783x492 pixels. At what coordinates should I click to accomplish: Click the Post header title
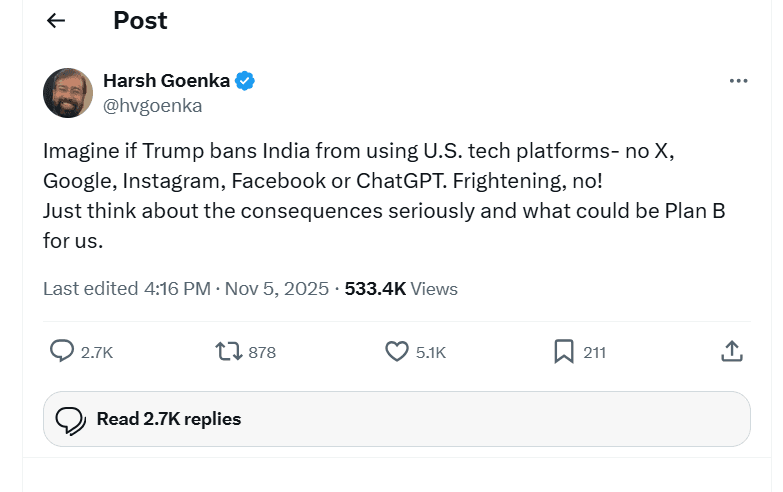pyautogui.click(x=140, y=21)
